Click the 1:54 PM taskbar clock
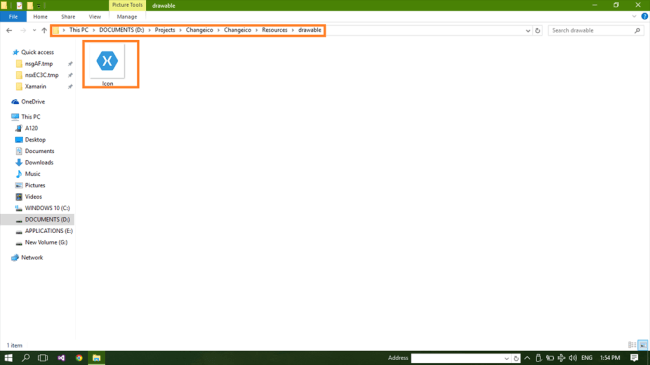 coord(610,358)
